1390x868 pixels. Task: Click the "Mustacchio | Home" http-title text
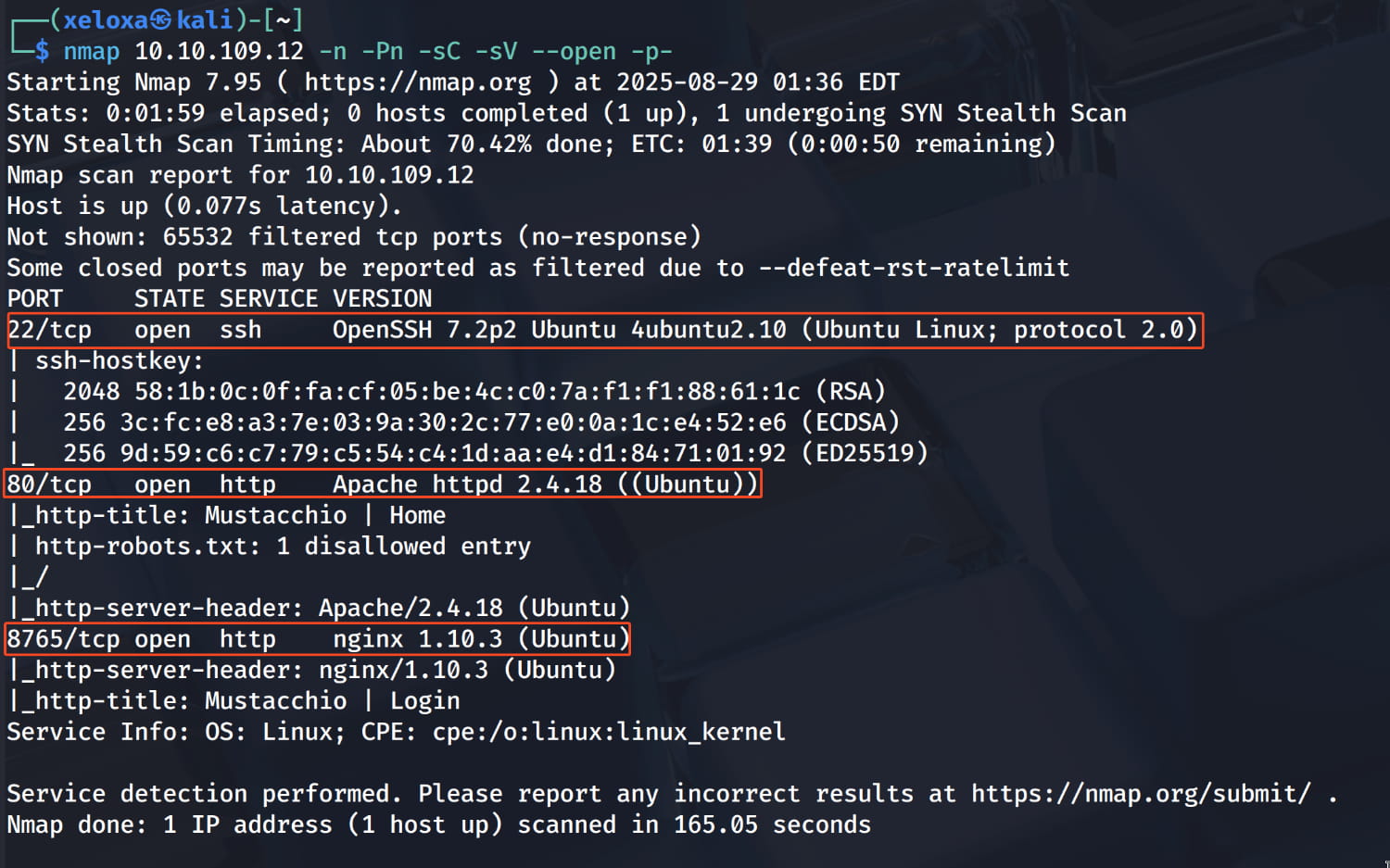click(x=324, y=516)
